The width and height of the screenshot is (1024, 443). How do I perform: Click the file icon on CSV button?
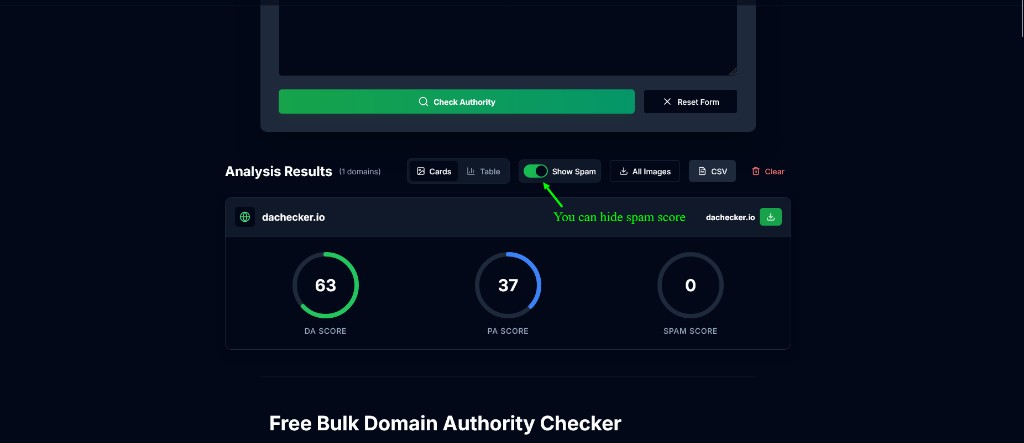point(702,171)
